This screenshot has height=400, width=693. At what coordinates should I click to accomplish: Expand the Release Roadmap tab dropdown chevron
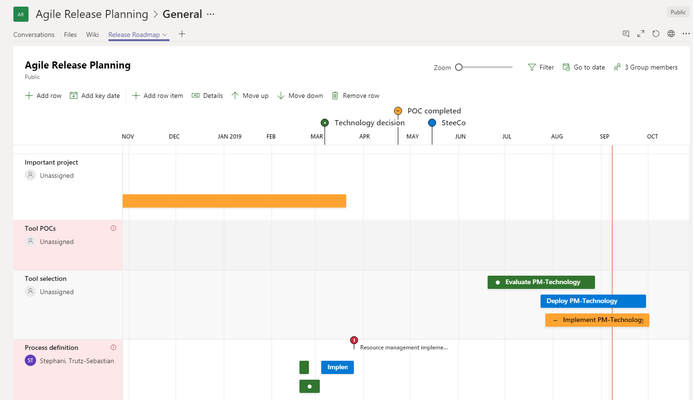point(165,34)
